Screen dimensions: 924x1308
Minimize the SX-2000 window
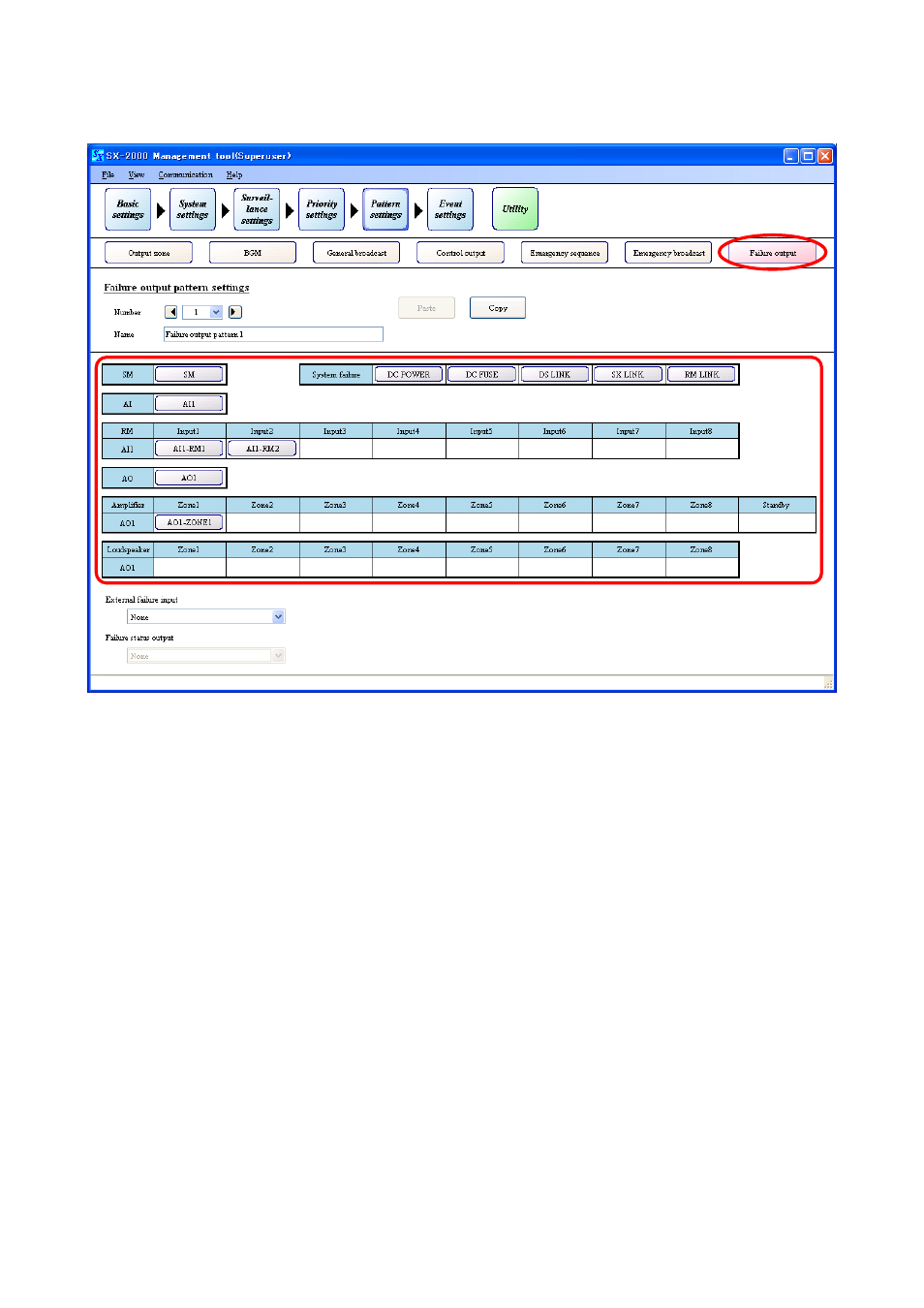click(x=790, y=156)
